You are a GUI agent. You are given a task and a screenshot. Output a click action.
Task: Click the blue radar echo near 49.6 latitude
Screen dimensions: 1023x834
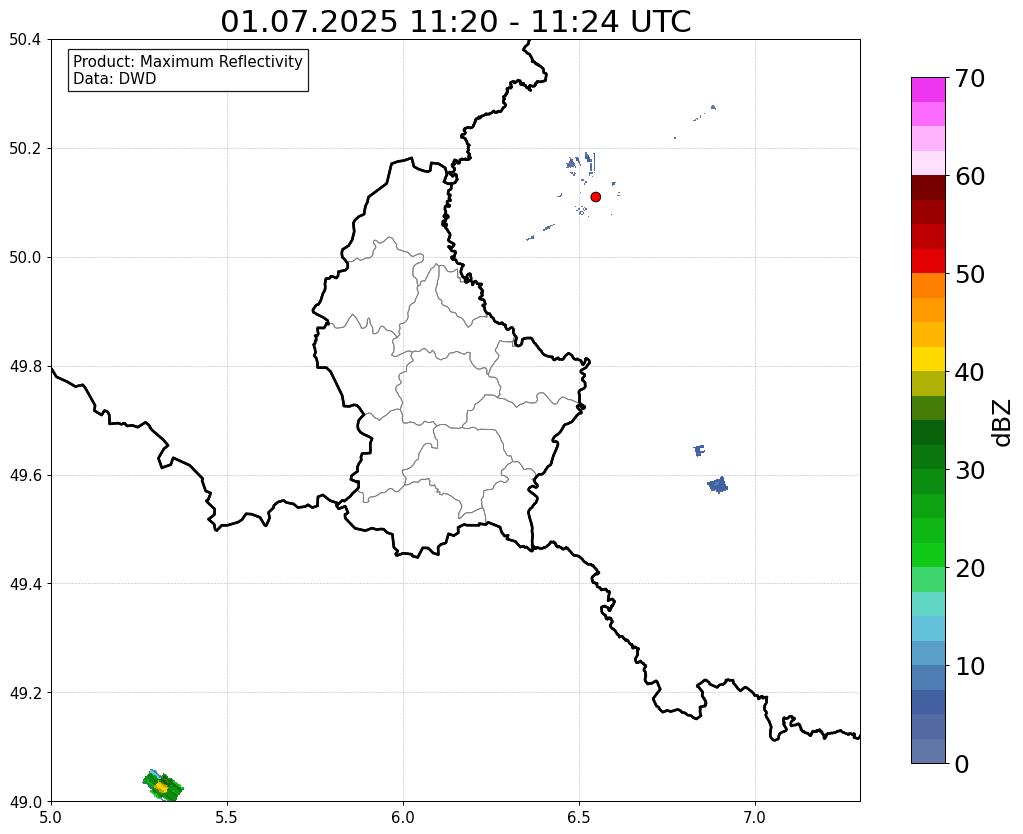[718, 485]
